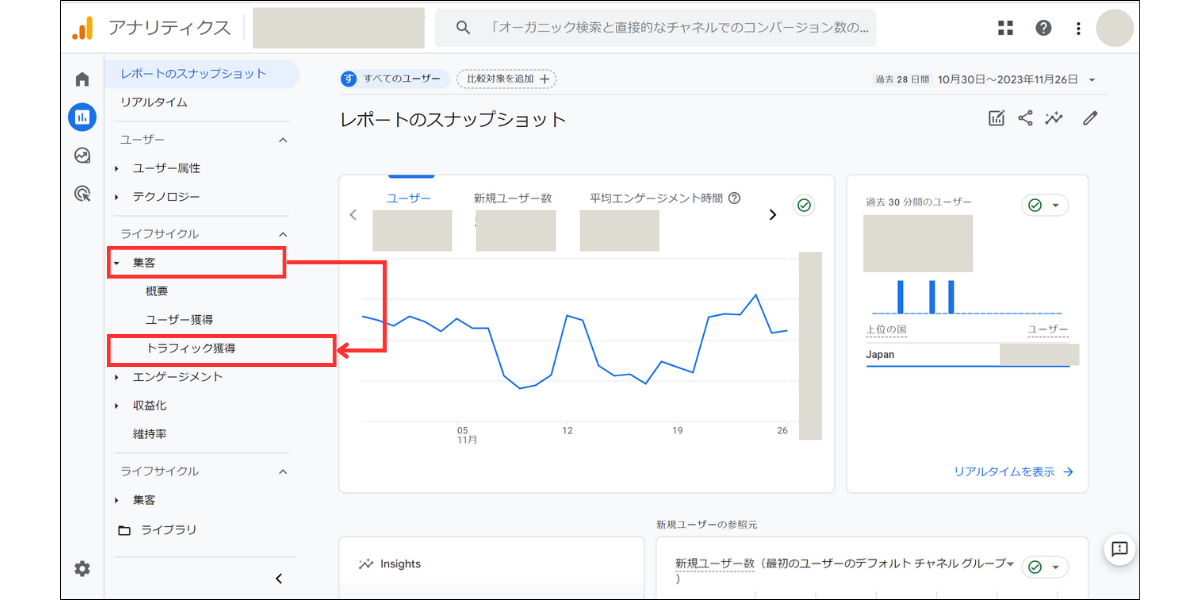The width and height of the screenshot is (1200, 600).
Task: Collapse the left navigation panel arrow
Action: [279, 578]
